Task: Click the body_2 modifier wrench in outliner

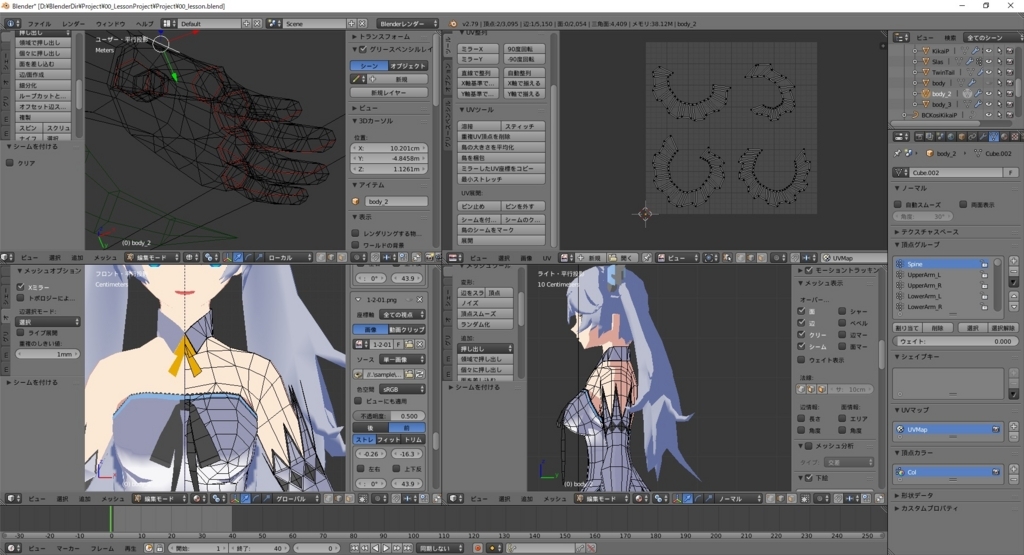Action: [x=978, y=93]
